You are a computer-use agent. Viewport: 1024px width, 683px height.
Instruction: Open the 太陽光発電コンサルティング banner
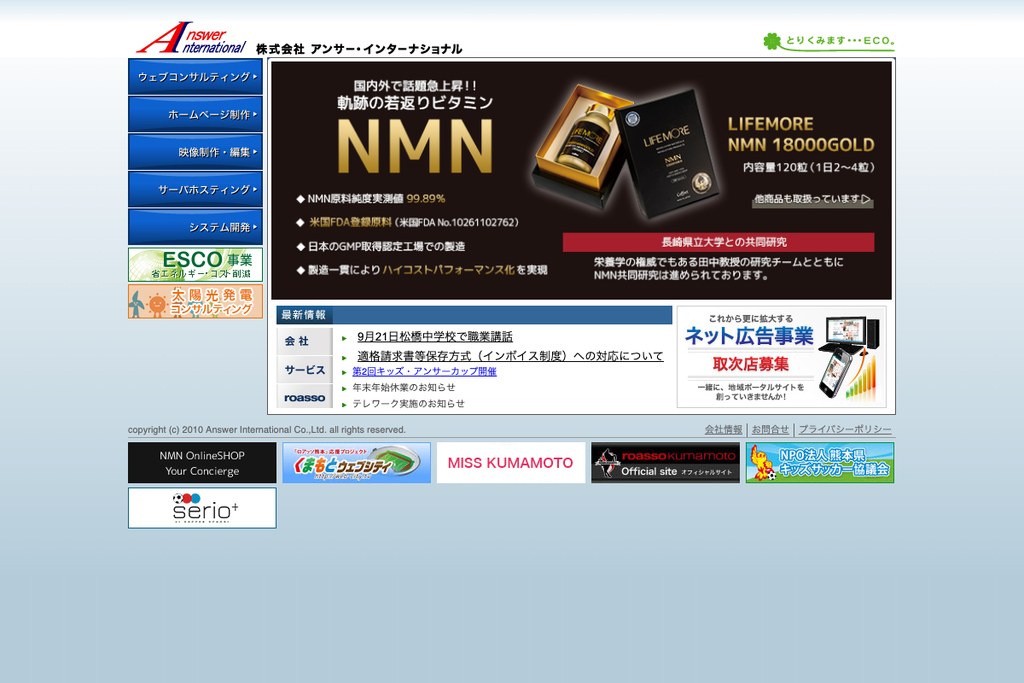tap(195, 301)
